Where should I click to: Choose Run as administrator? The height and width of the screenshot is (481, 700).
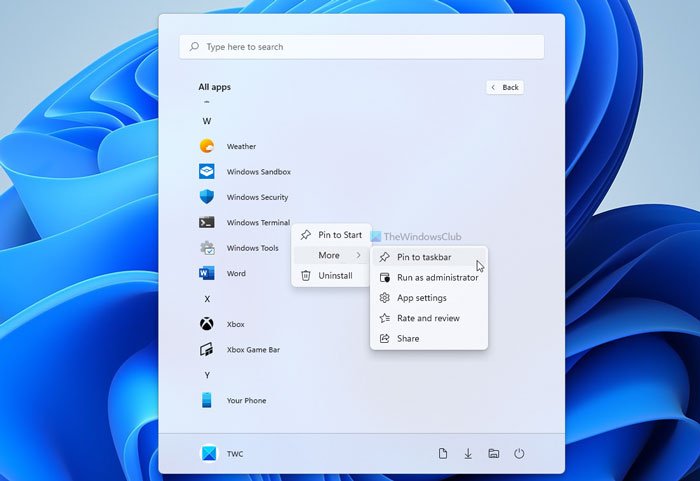point(429,277)
